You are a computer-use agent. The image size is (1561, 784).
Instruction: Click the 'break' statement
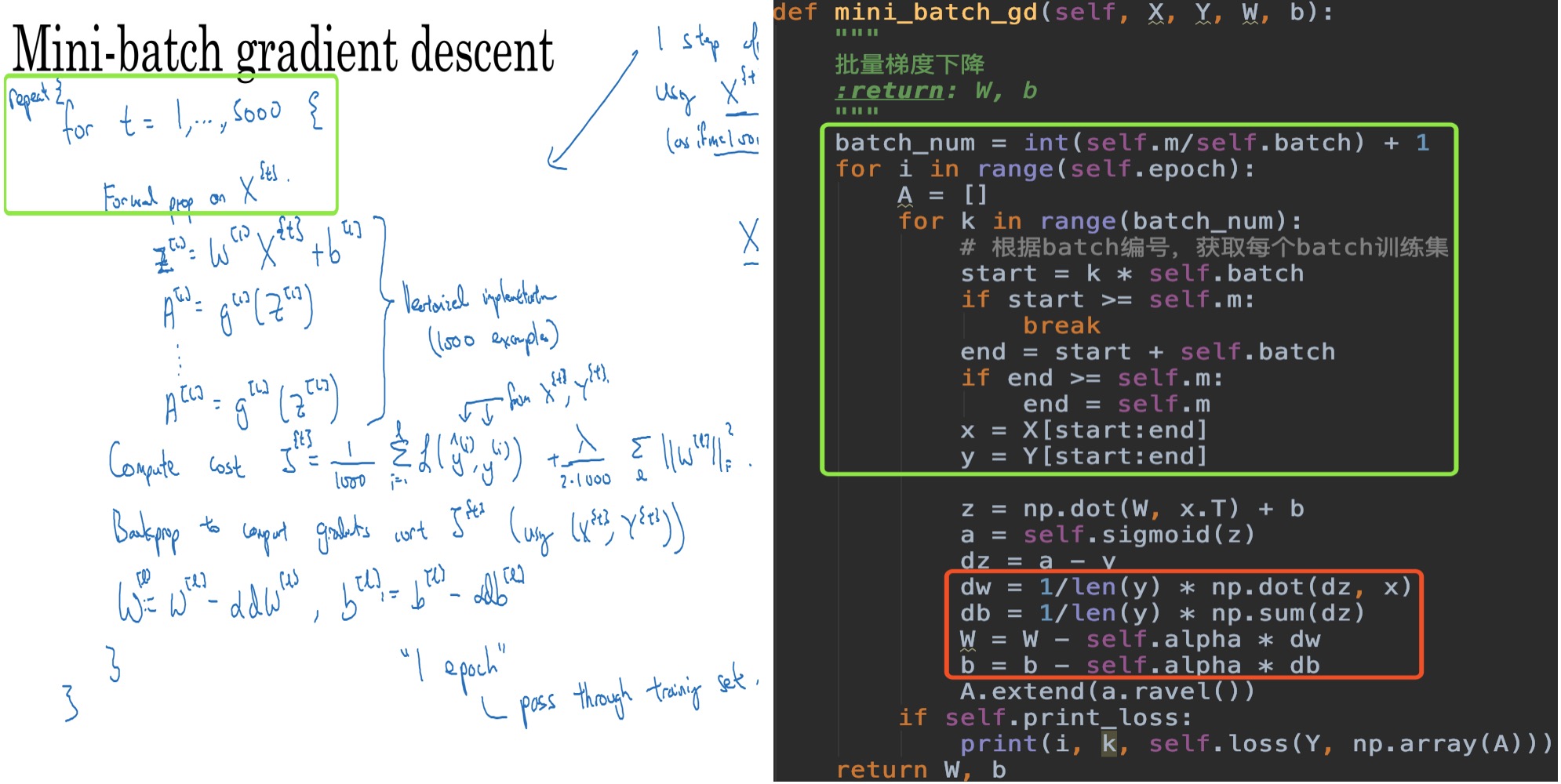pos(1061,325)
